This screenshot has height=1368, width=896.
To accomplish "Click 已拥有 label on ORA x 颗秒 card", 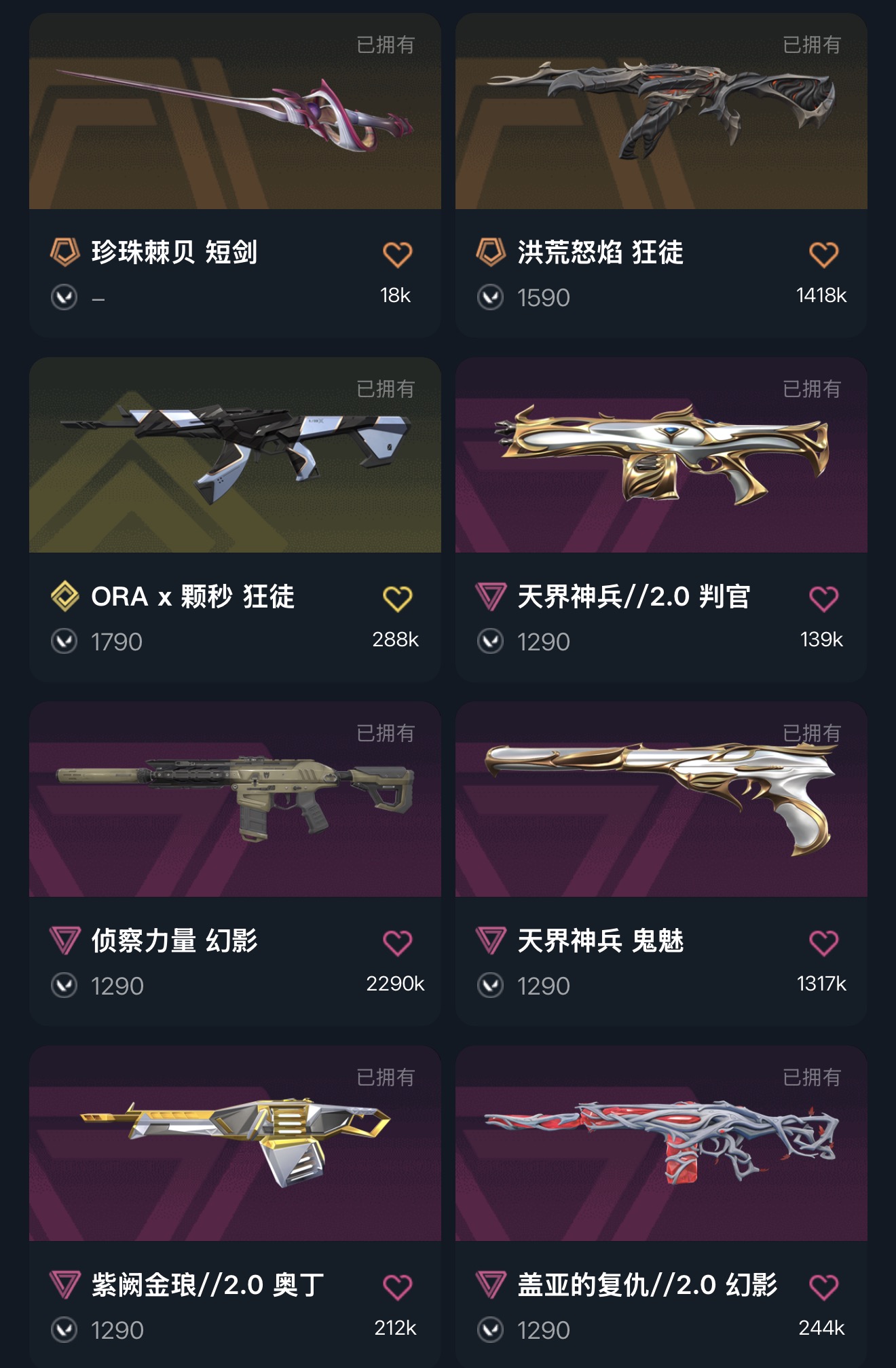I will pyautogui.click(x=386, y=389).
